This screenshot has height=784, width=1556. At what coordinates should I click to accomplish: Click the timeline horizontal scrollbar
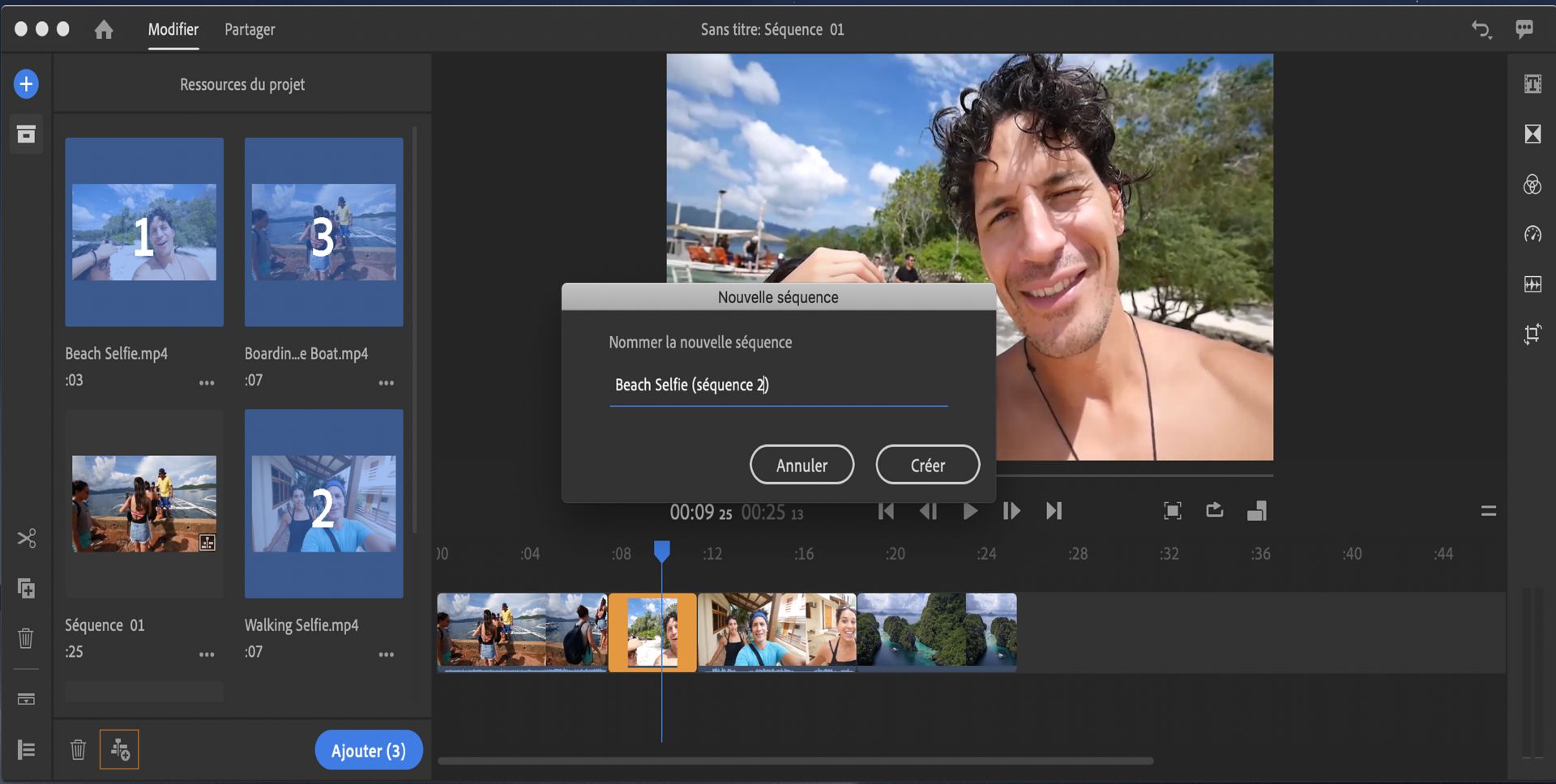795,761
